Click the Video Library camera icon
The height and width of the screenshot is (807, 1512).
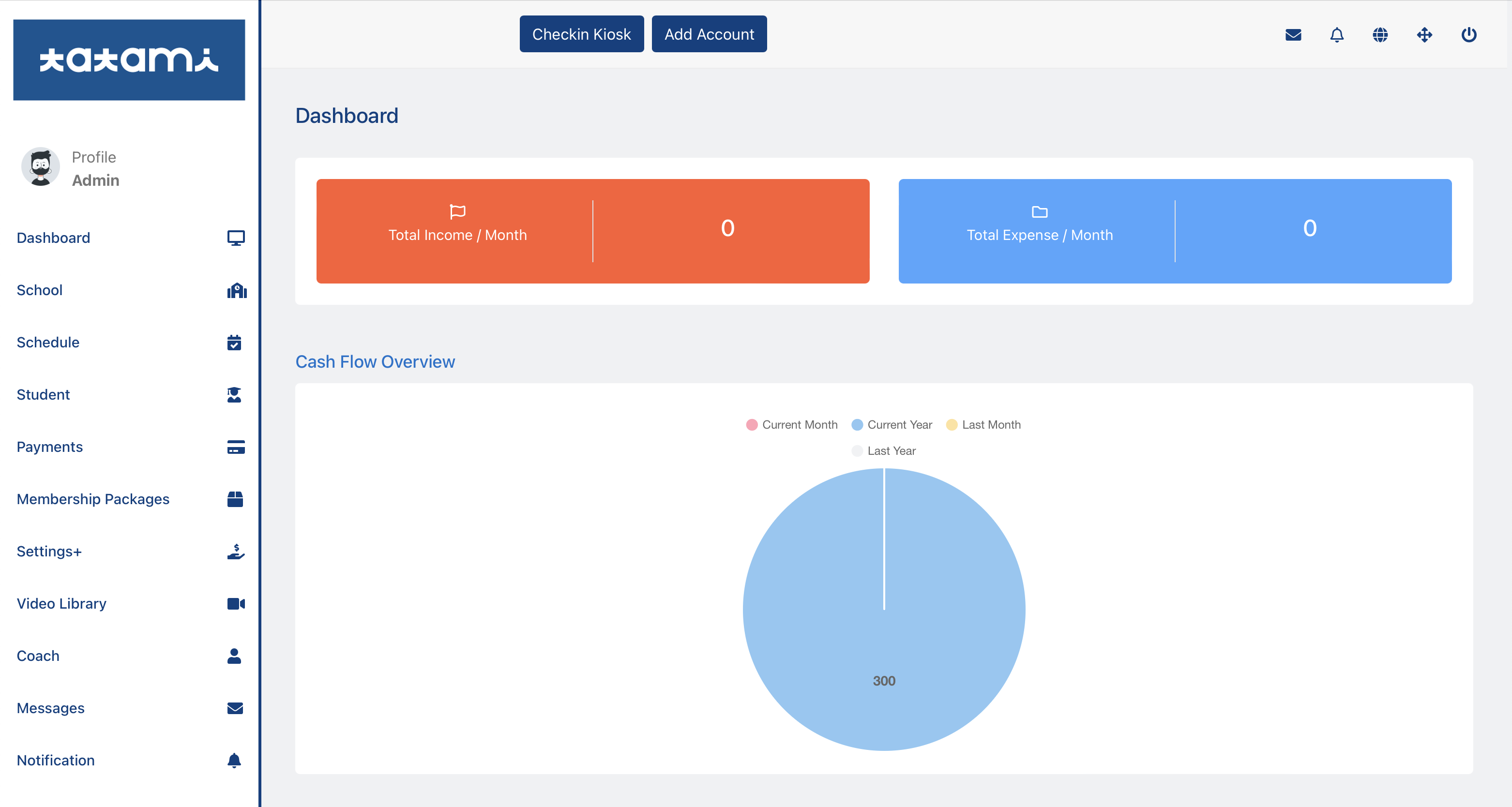235,603
